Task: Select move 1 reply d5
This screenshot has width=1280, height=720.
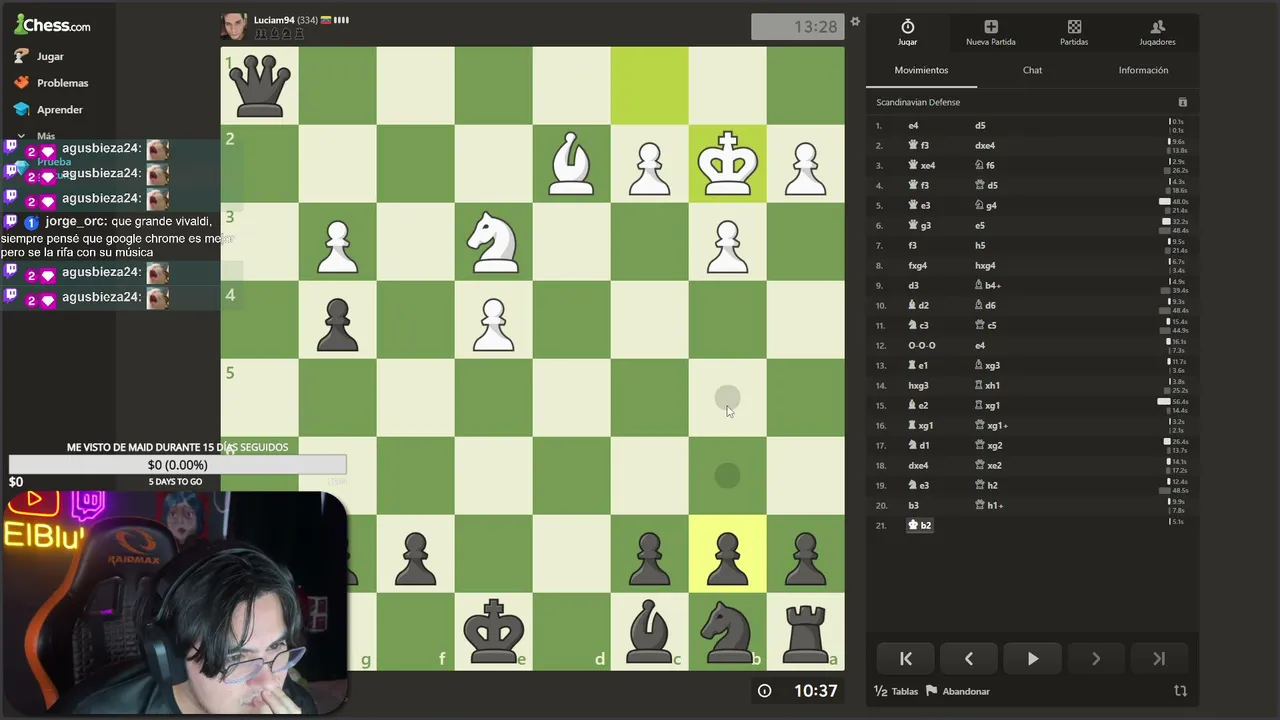Action: click(x=980, y=125)
